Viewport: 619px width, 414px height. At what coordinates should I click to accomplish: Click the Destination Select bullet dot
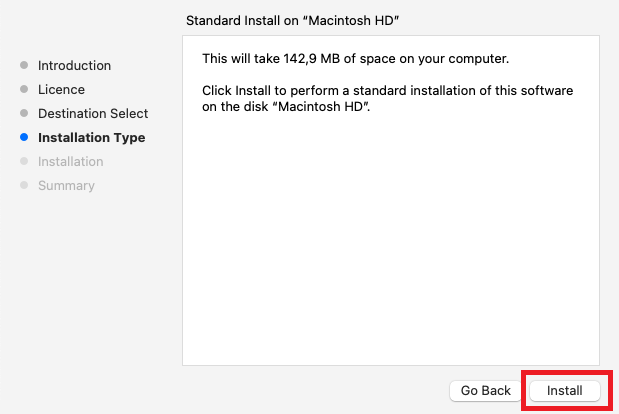[24, 114]
